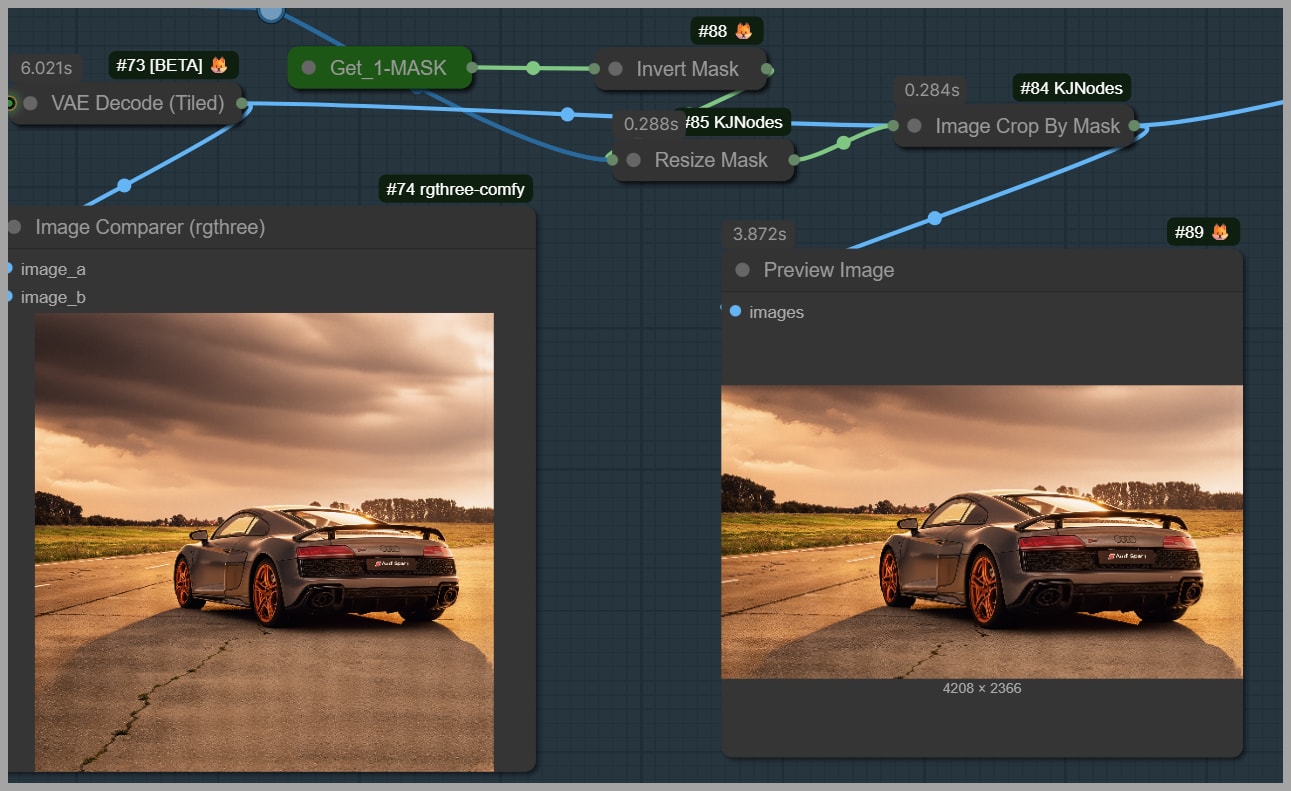Toggle the image_a input port
Screen dimensions: 1291x791
(10, 269)
